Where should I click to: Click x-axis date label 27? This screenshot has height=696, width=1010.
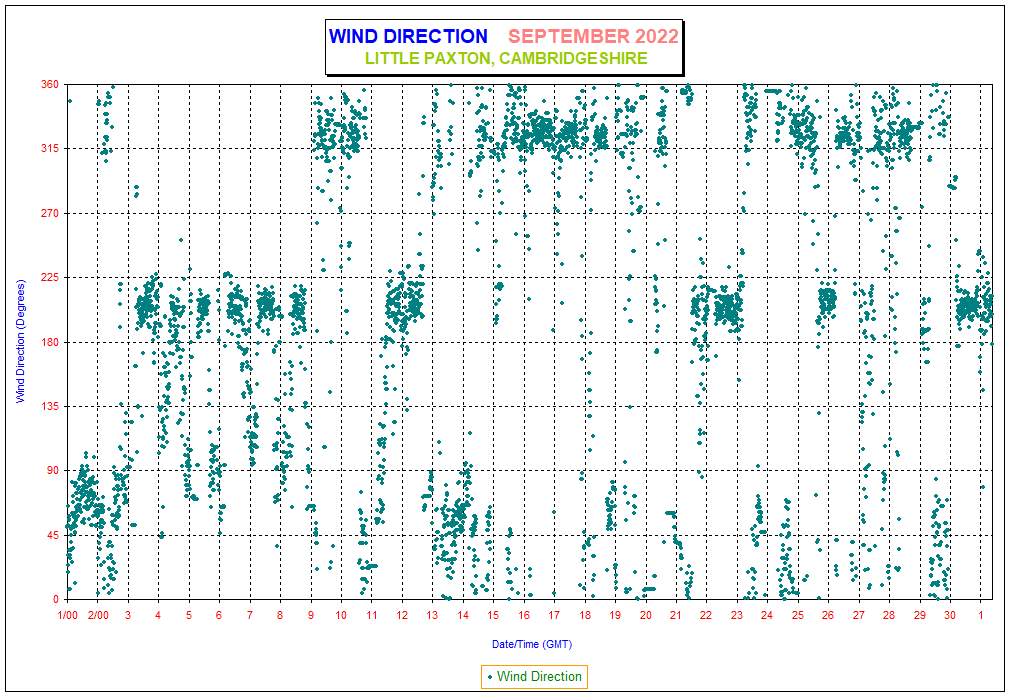coord(859,616)
